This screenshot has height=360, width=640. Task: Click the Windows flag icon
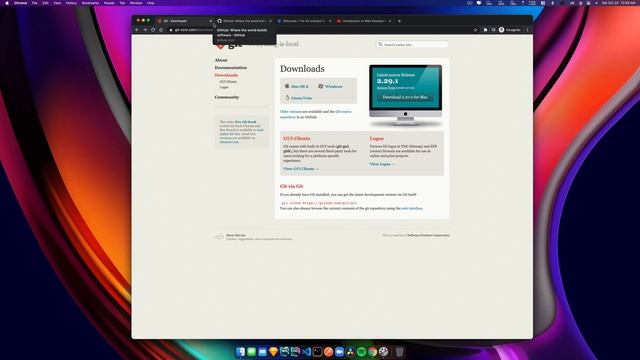point(321,86)
